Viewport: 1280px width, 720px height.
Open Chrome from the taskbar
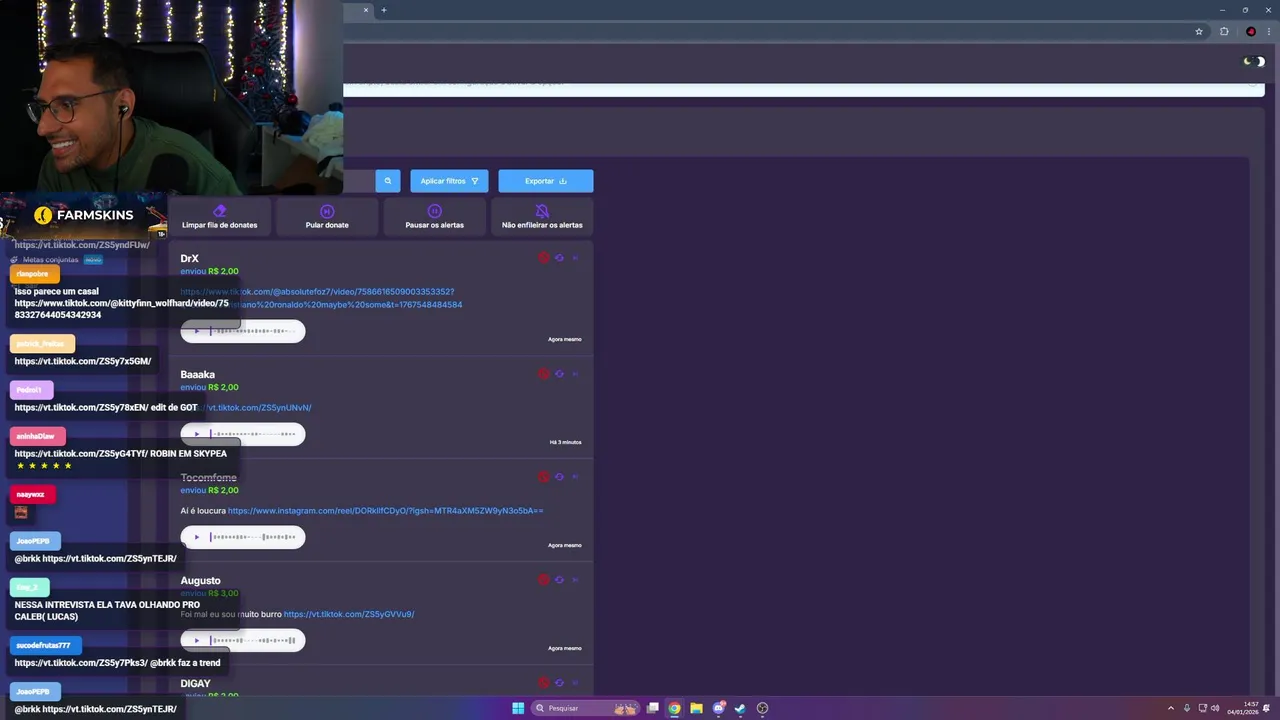[x=675, y=708]
